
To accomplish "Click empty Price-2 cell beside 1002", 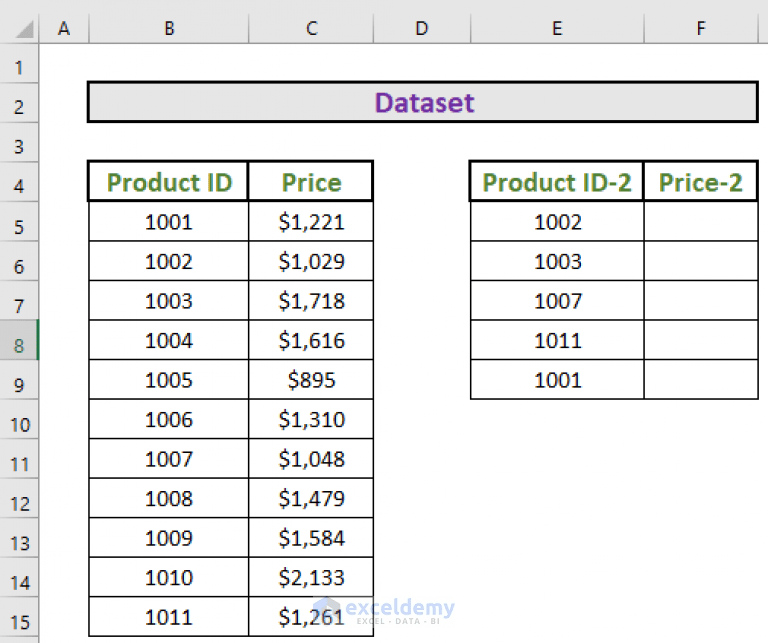I will tap(701, 221).
